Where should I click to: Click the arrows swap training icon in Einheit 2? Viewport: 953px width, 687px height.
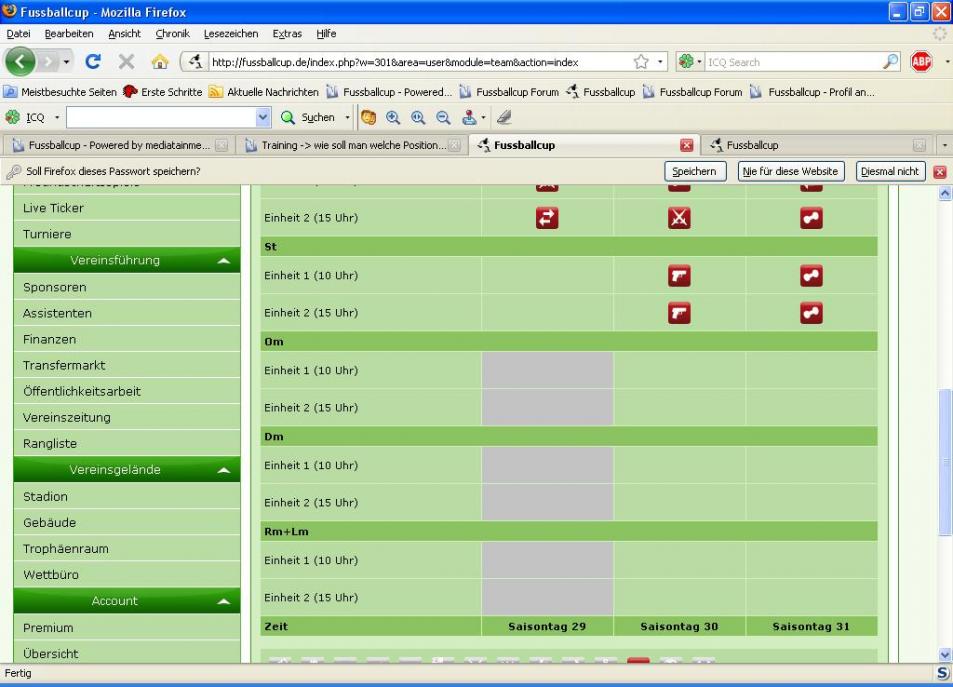pyautogui.click(x=547, y=218)
